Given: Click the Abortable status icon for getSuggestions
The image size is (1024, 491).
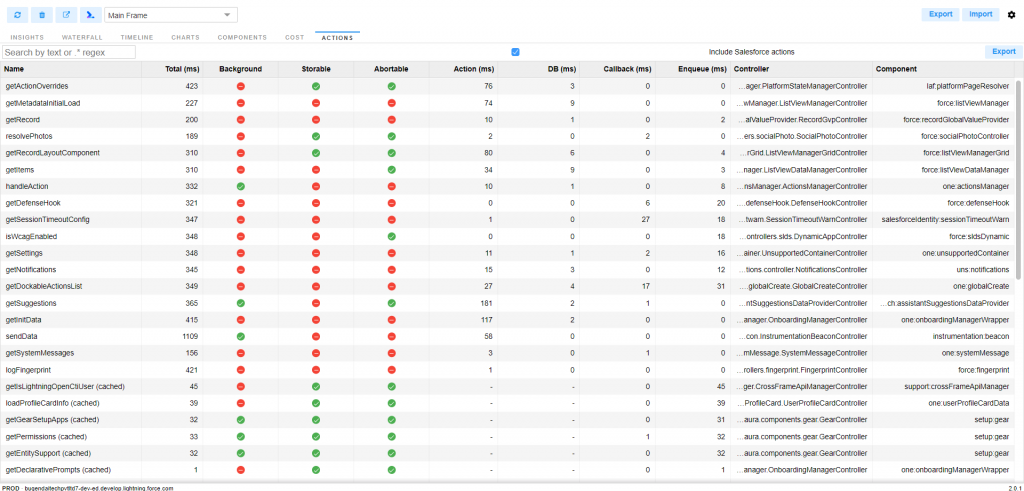Looking at the screenshot, I should (x=392, y=303).
